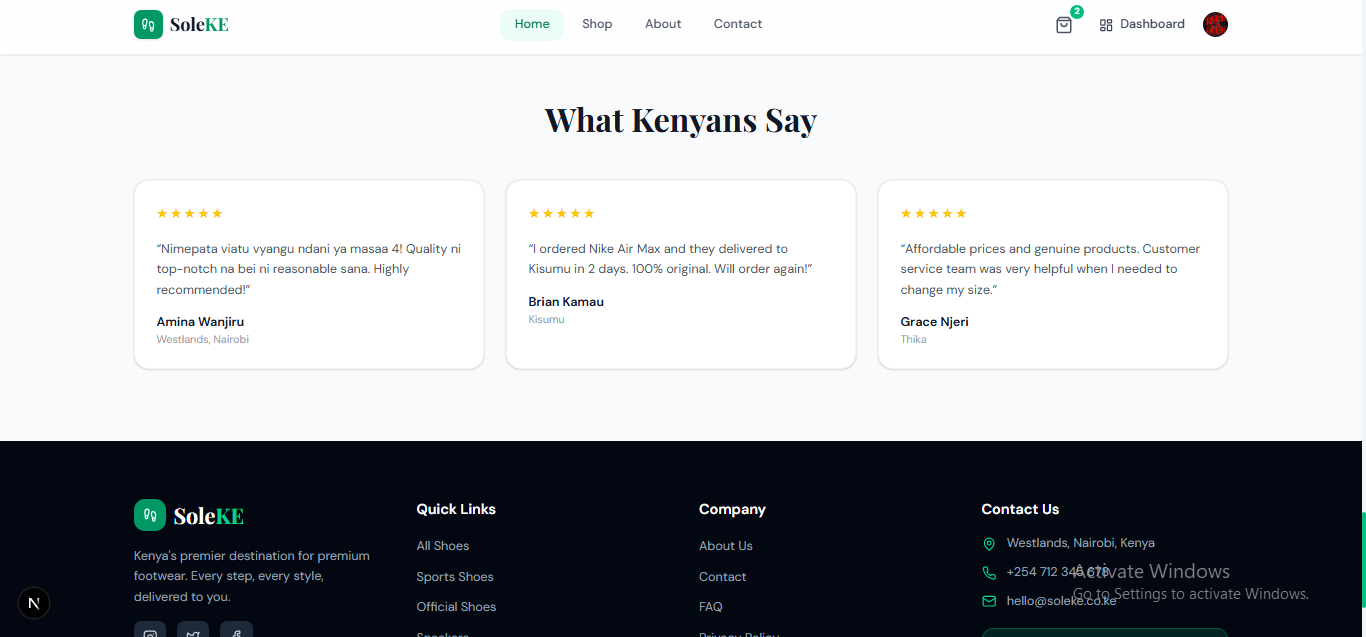This screenshot has height=637, width=1366.
Task: Click the SoleKE brand name in header
Action: click(199, 25)
